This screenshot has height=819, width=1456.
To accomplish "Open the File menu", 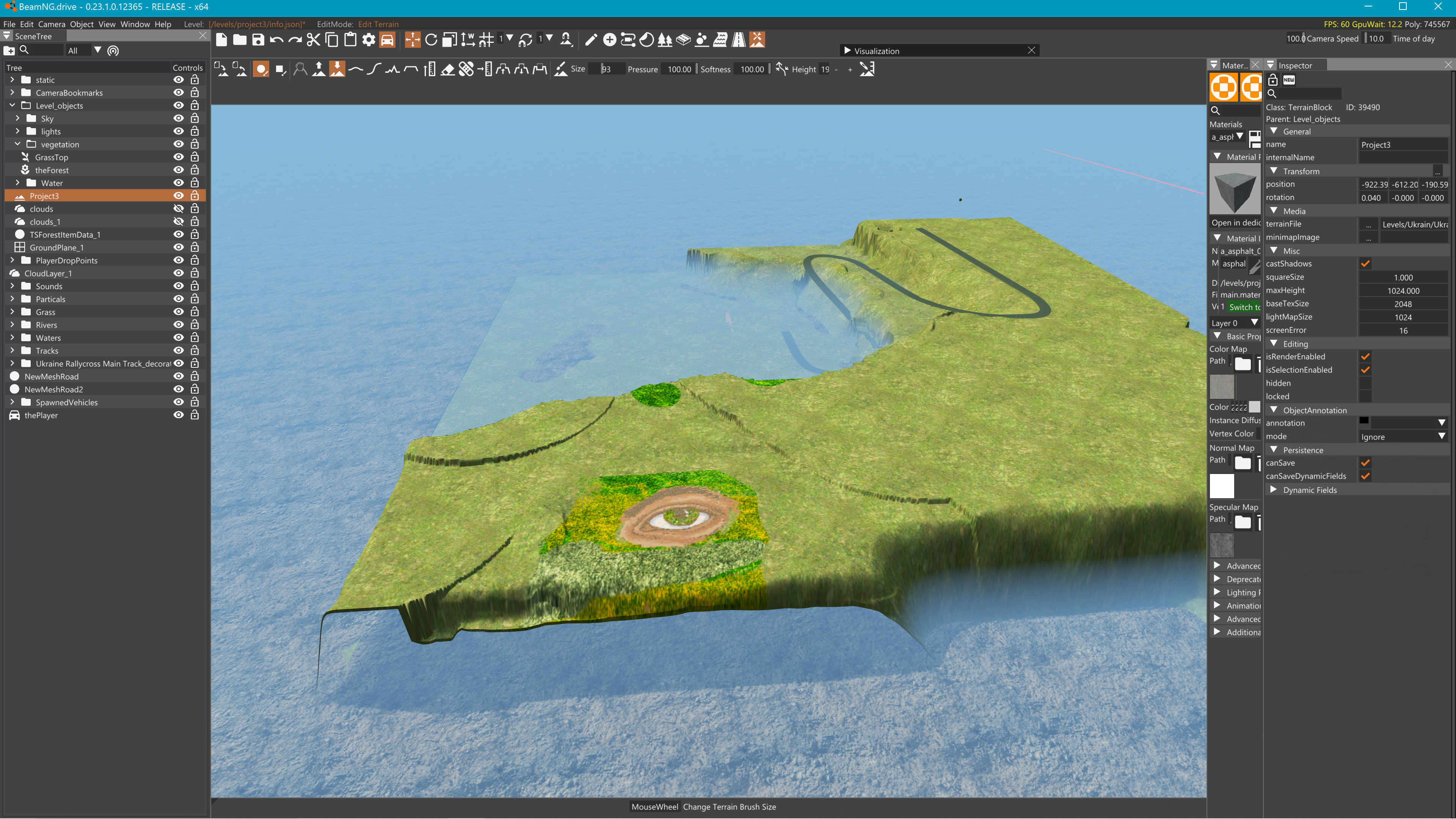I will pyautogui.click(x=9, y=24).
